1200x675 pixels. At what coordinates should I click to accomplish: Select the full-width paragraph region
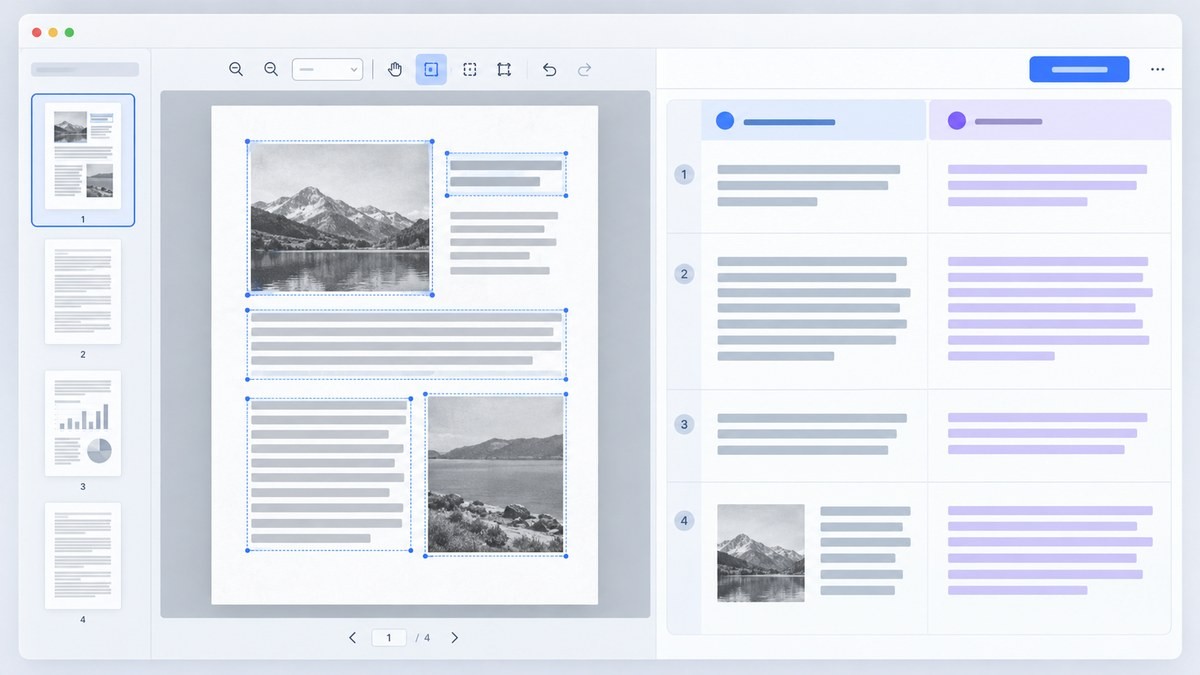(x=406, y=344)
